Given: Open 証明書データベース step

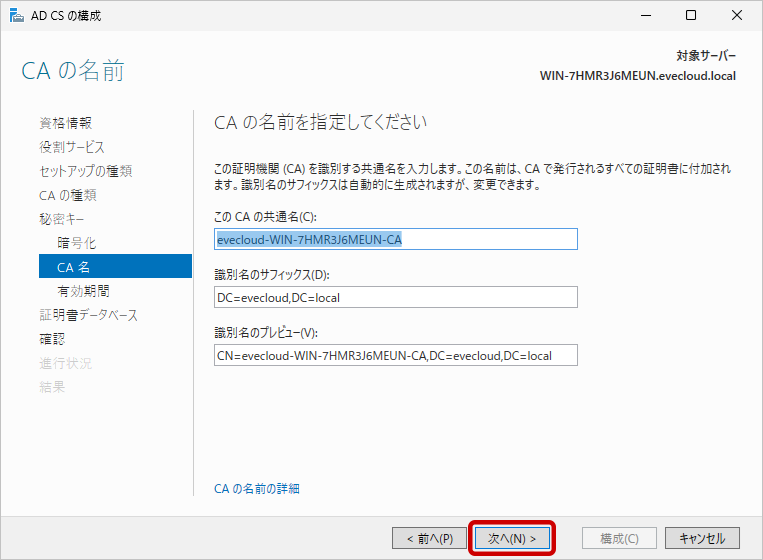Looking at the screenshot, I should pos(88,315).
